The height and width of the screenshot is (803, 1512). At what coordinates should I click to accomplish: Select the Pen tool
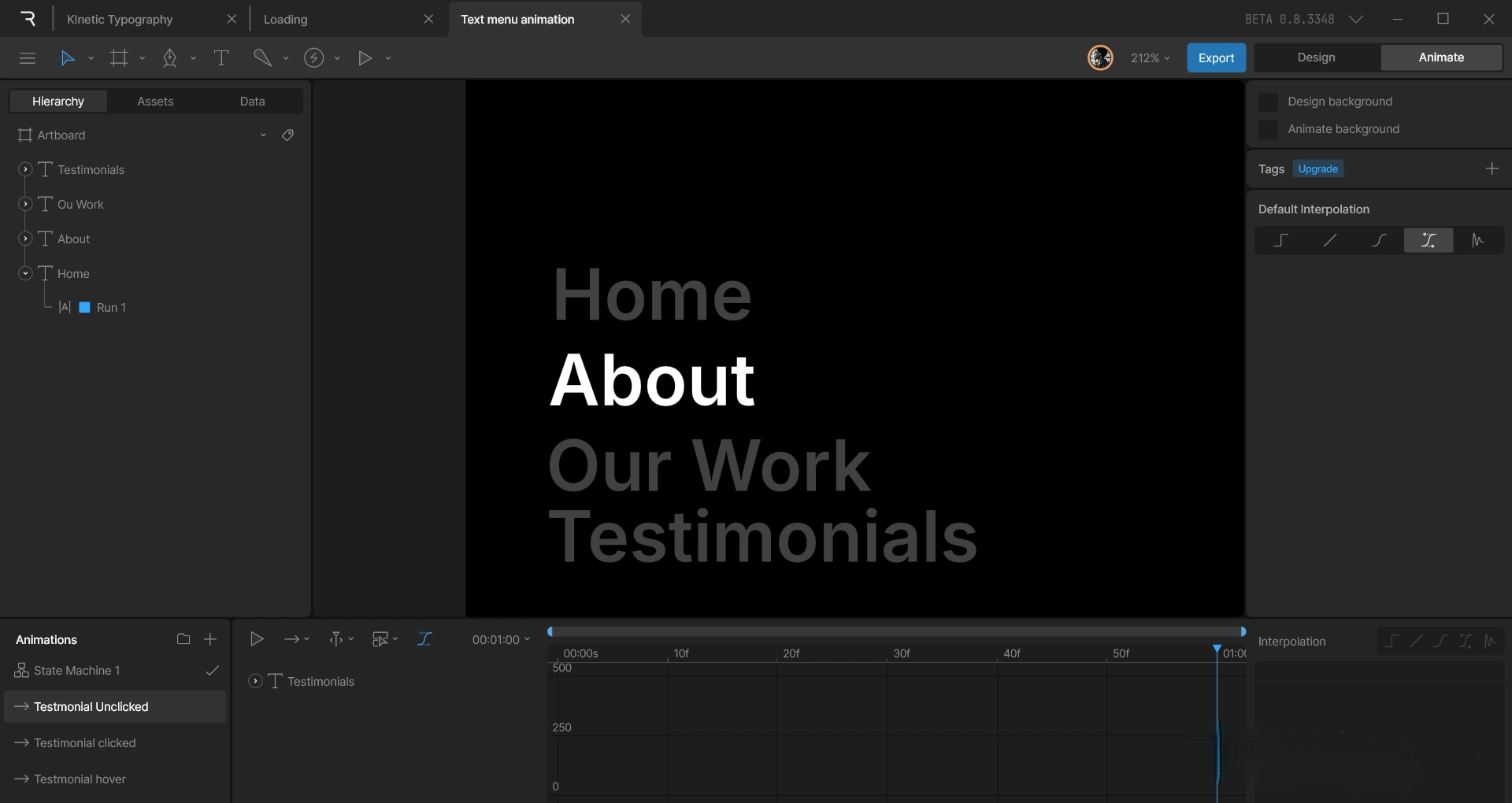click(169, 57)
